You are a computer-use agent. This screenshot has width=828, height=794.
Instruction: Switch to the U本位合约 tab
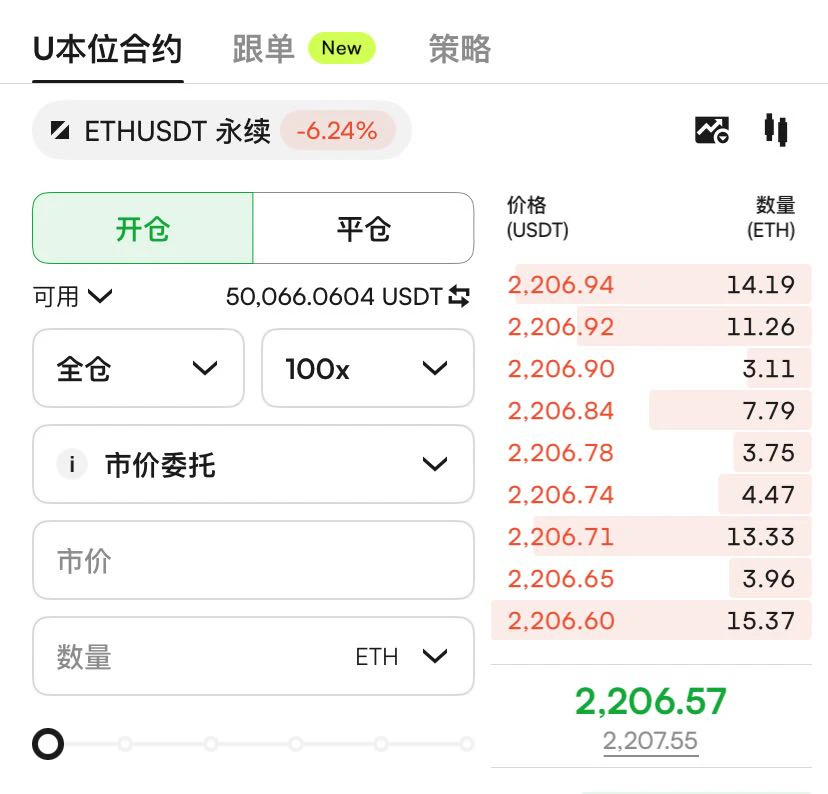point(108,49)
